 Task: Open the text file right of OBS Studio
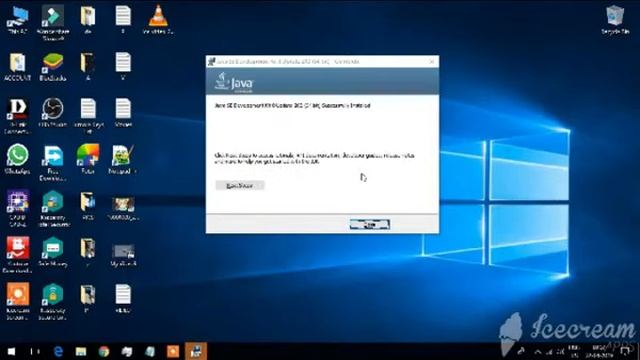tap(88, 116)
